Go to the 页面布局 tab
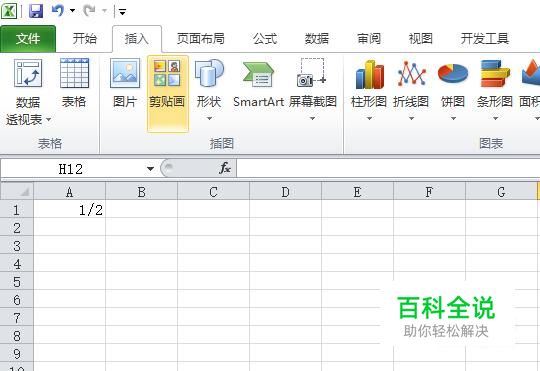Image resolution: width=540 pixels, height=371 pixels. pos(201,39)
